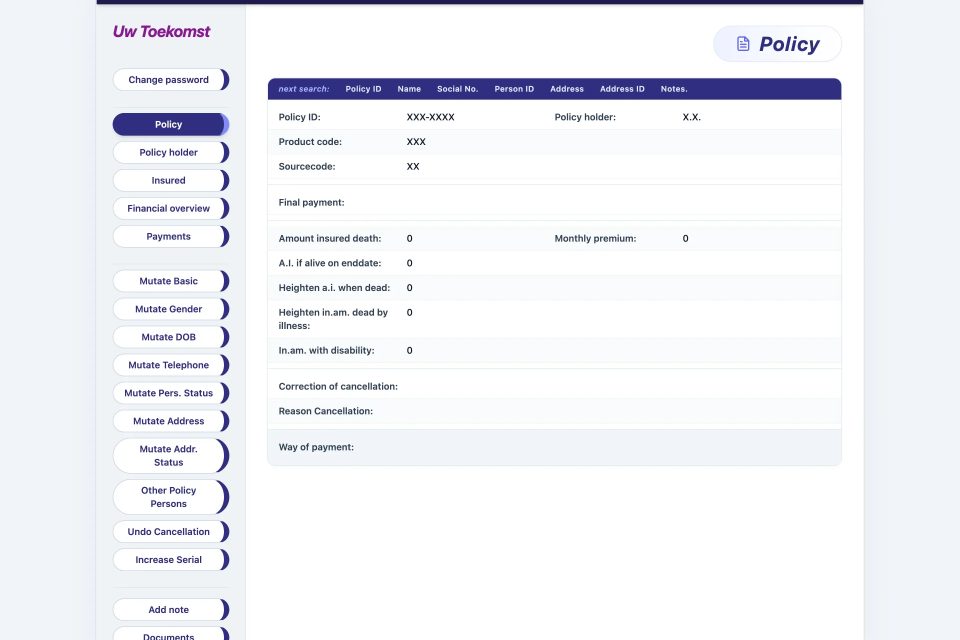Screen dimensions: 960x640
Task: Open the Uw Toekomst logo link
Action: pos(161,31)
